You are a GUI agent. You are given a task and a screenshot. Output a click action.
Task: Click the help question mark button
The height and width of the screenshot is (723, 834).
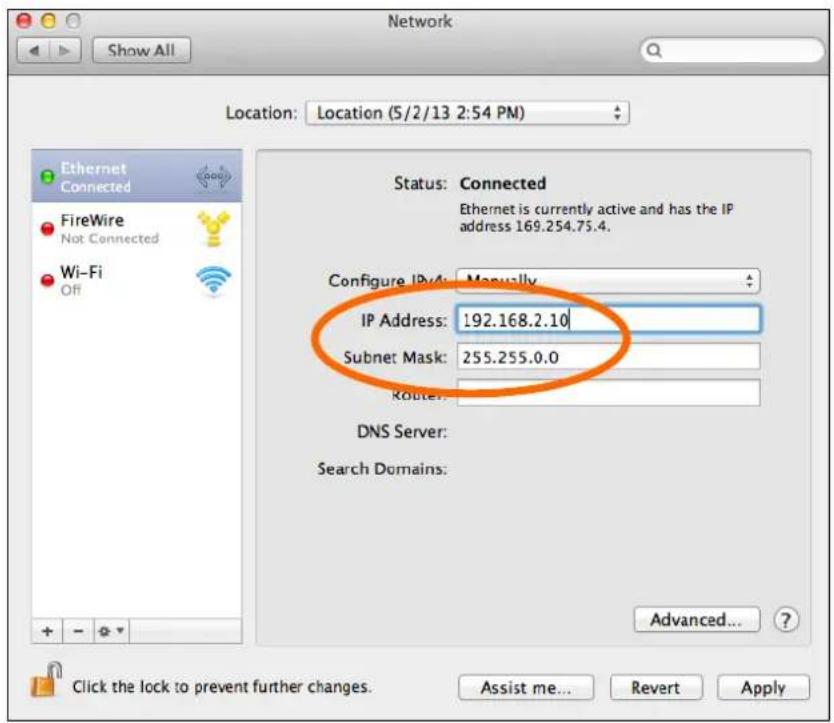[786, 620]
